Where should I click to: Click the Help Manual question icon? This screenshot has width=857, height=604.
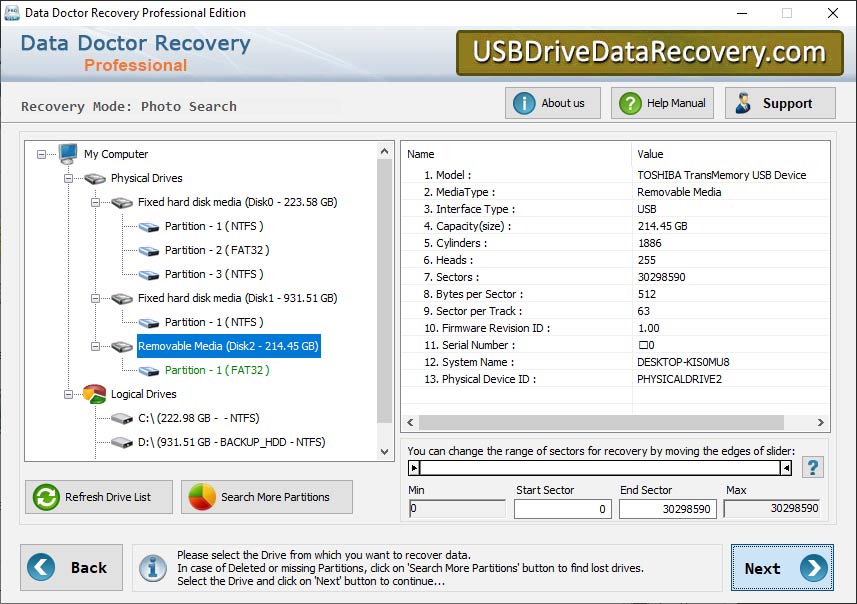[x=629, y=102]
